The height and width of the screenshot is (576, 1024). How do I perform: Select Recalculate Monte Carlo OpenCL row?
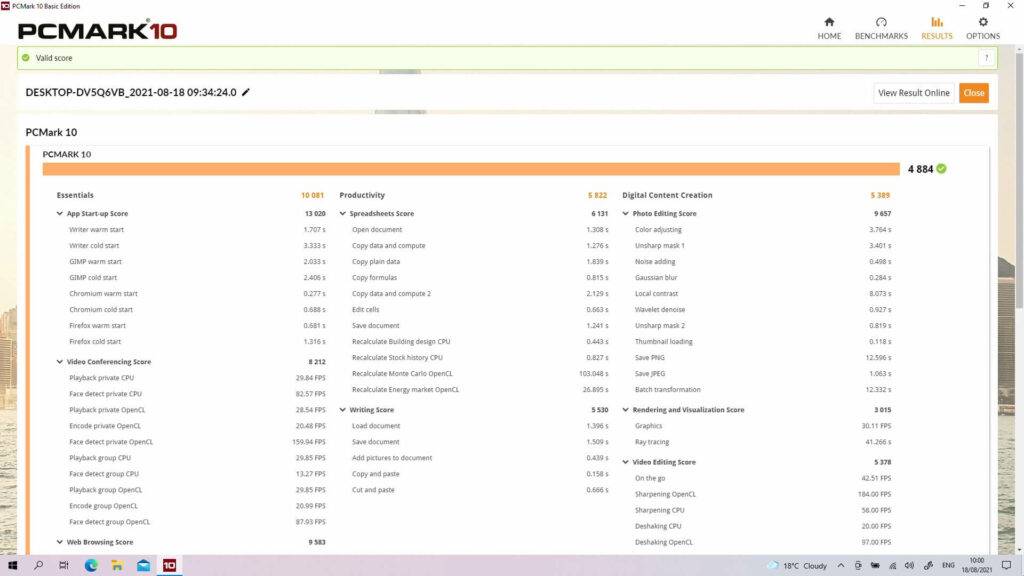pos(480,374)
